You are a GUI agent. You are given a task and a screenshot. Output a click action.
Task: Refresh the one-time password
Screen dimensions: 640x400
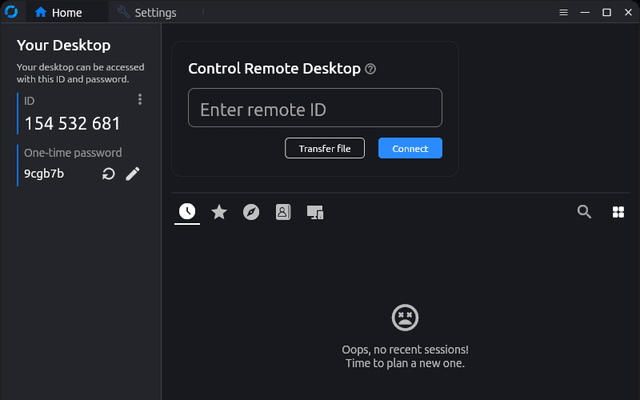(108, 174)
